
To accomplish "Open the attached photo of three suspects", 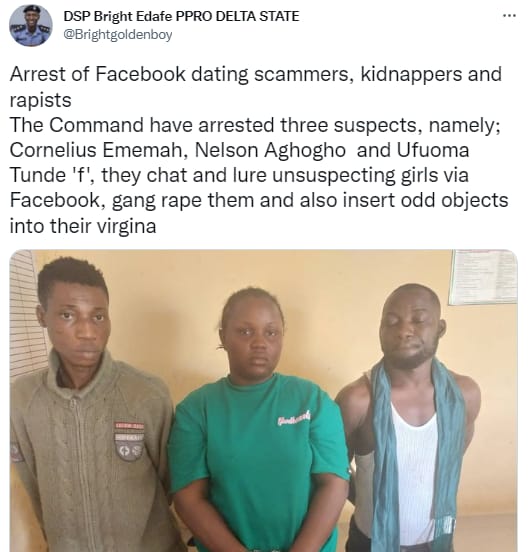I will pyautogui.click(x=263, y=401).
